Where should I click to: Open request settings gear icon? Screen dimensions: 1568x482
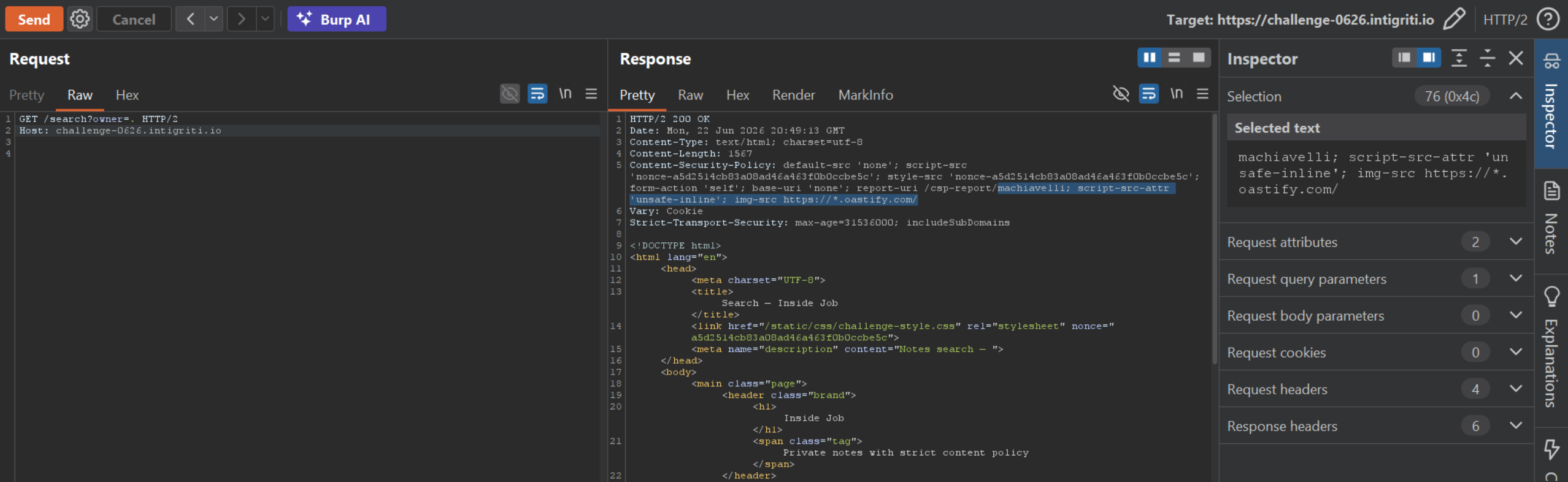tap(80, 19)
